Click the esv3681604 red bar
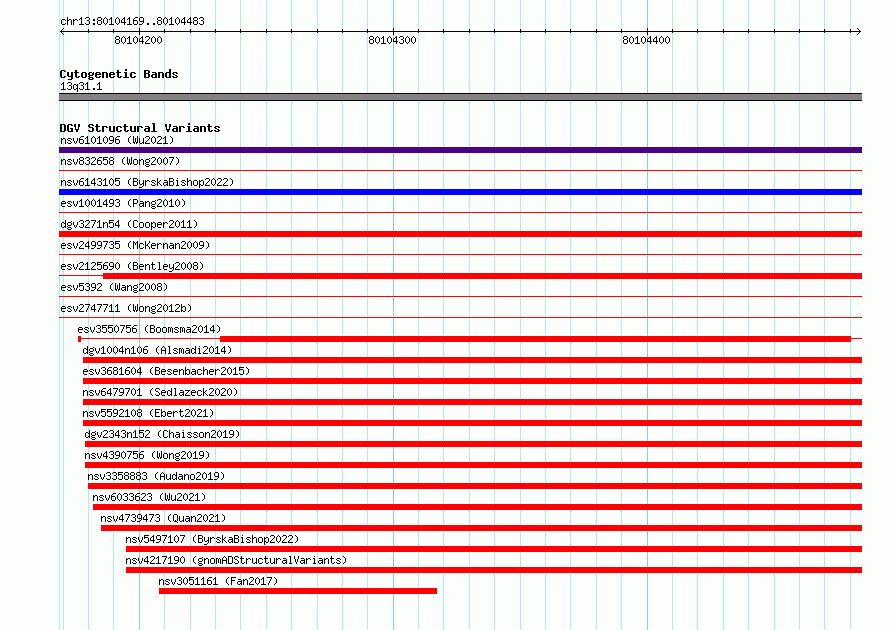 472,381
